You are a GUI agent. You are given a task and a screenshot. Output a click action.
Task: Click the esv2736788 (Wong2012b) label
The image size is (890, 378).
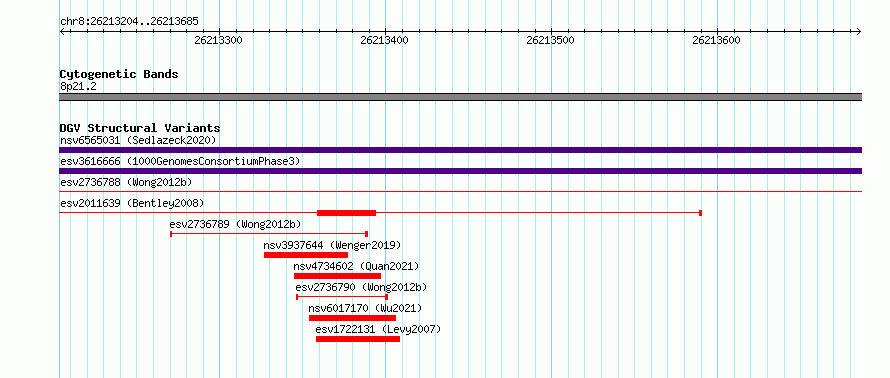click(126, 182)
